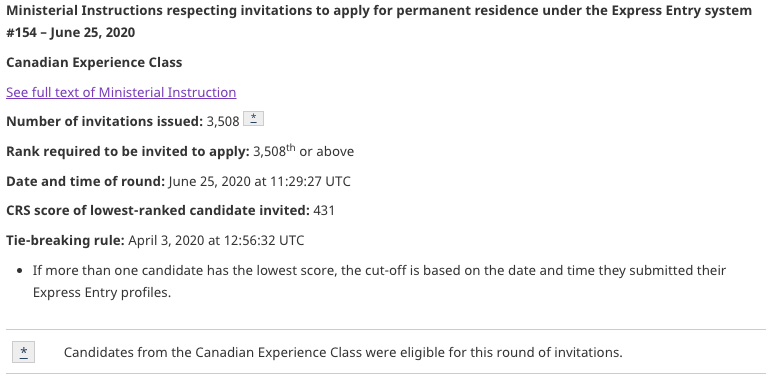Screen dimensions: 772x379
Task: Select the 'Rank required to be invited' label
Action: pyautogui.click(x=128, y=152)
